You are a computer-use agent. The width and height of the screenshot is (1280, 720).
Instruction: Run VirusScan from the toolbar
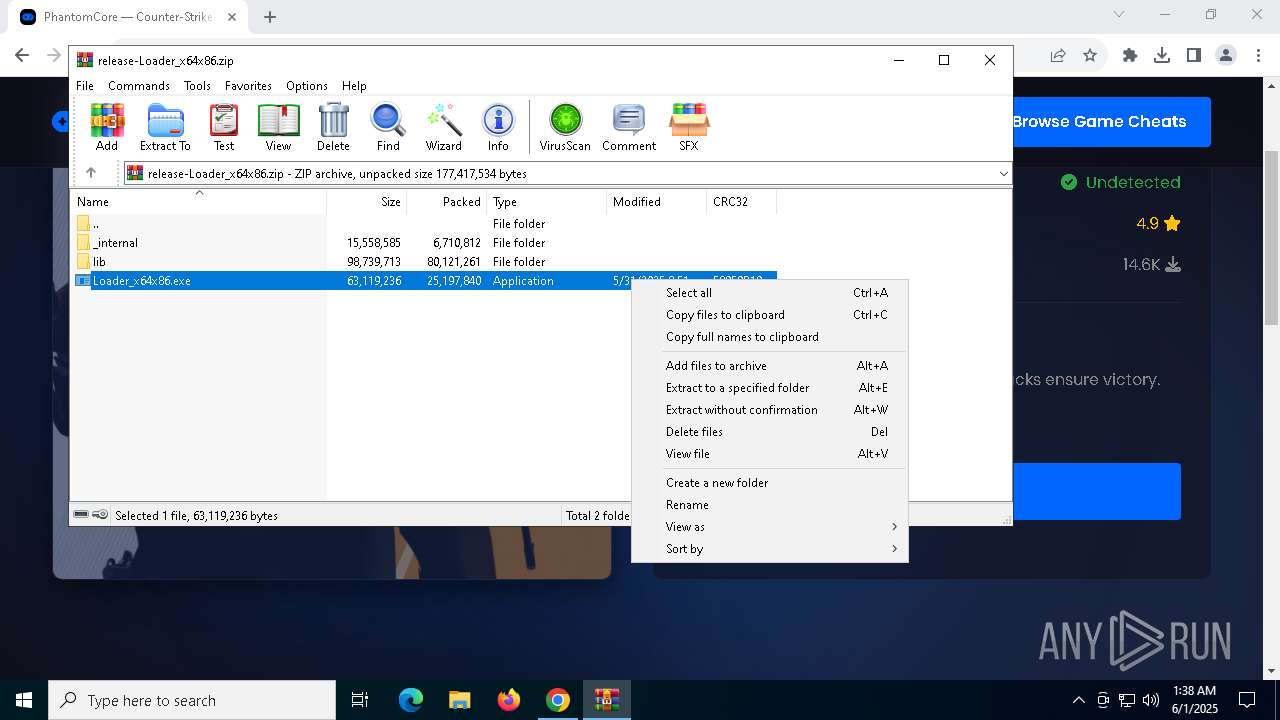pos(565,127)
